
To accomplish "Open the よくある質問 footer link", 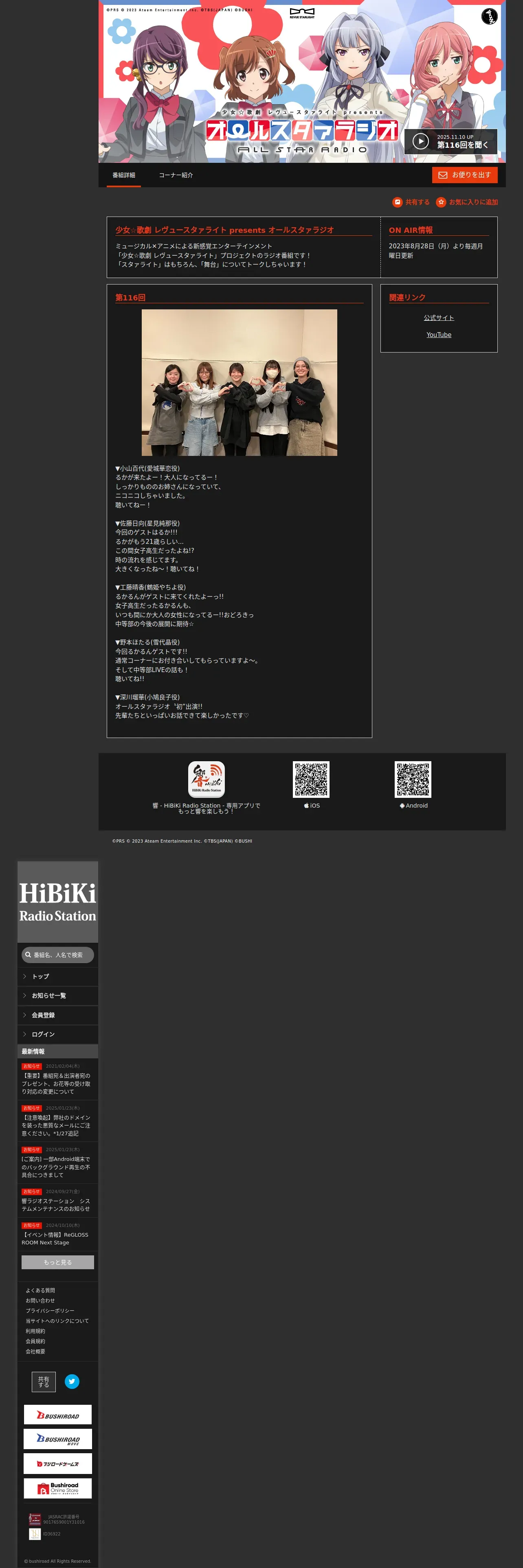I will click(x=40, y=1290).
